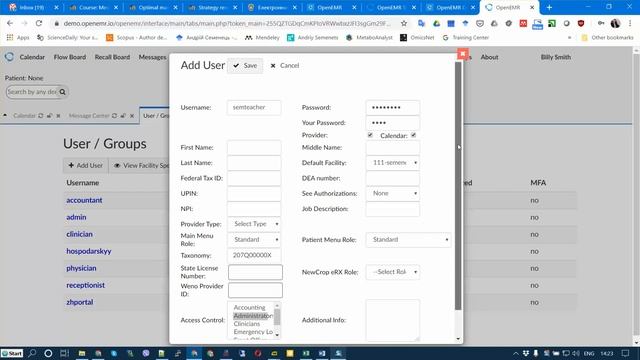Image resolution: width=640 pixels, height=360 pixels.
Task: Open the Apps bookmarks shortcut
Action: [18, 38]
